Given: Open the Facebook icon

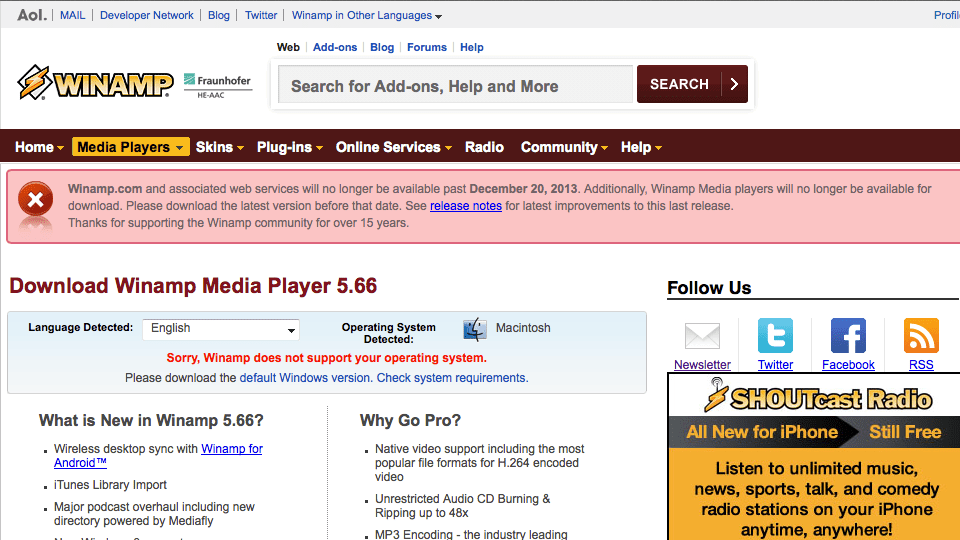Looking at the screenshot, I should click(x=848, y=336).
